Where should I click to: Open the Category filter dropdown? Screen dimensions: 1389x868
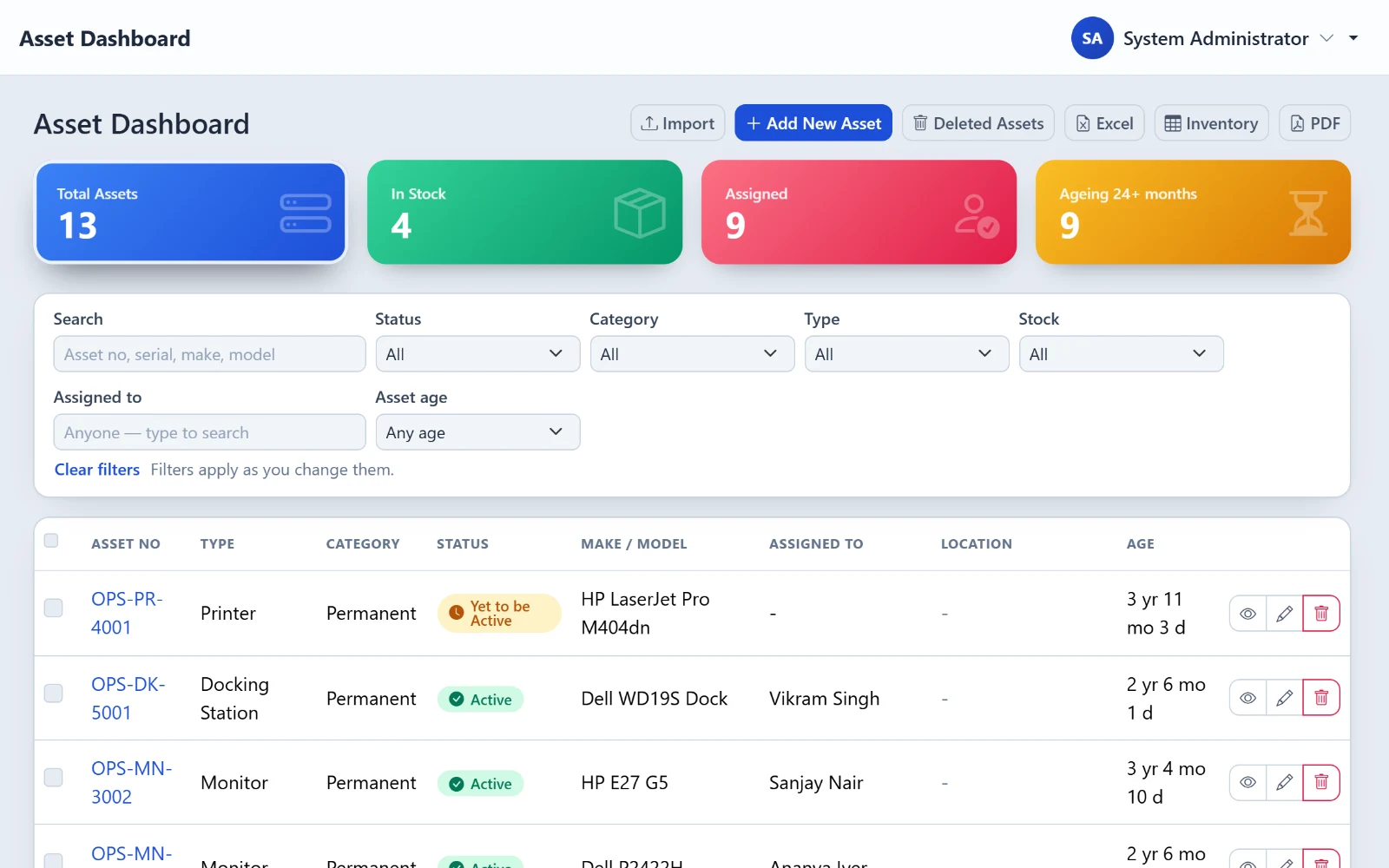[x=692, y=354]
